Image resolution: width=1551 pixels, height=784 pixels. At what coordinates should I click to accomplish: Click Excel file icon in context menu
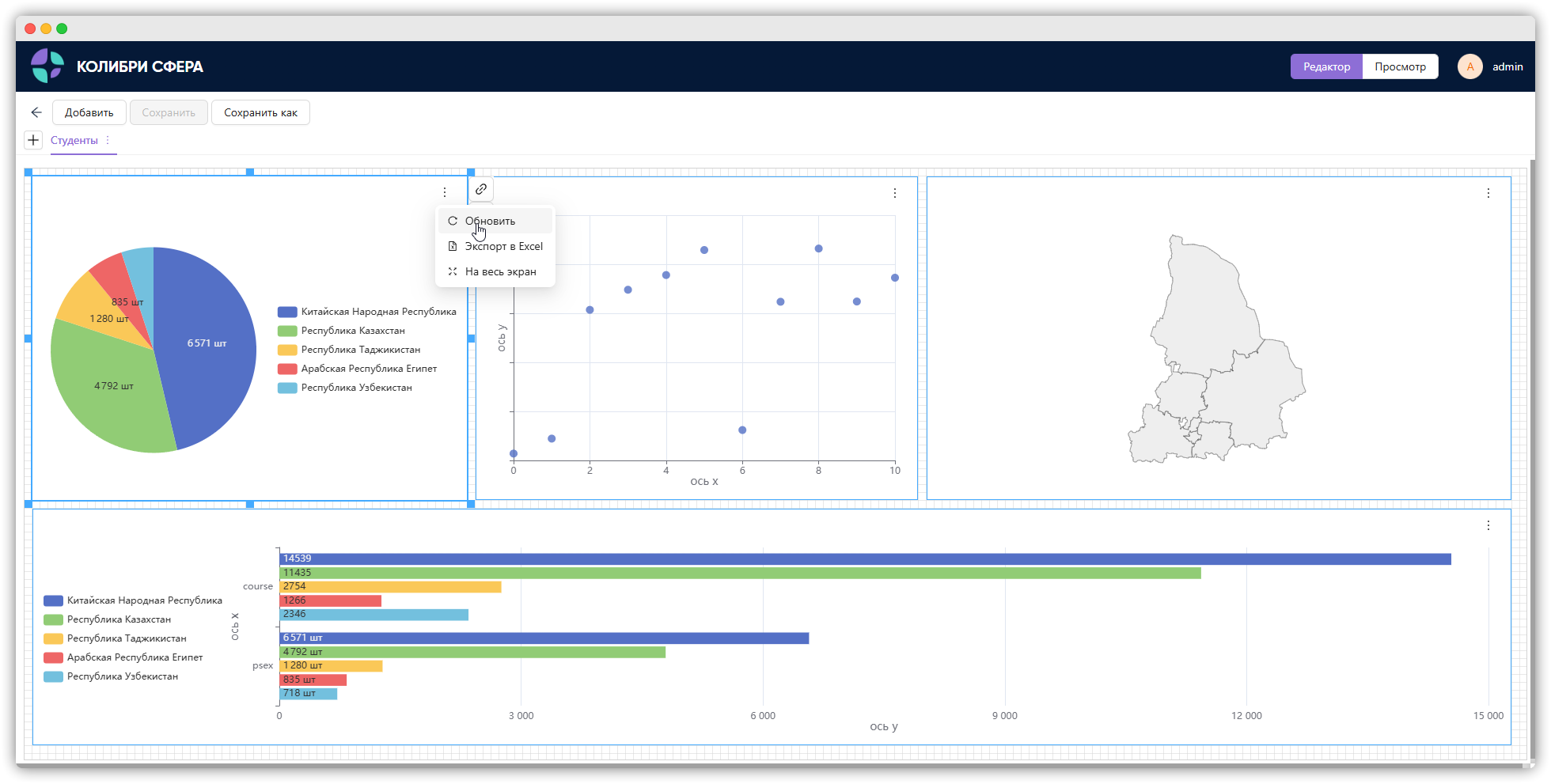453,246
